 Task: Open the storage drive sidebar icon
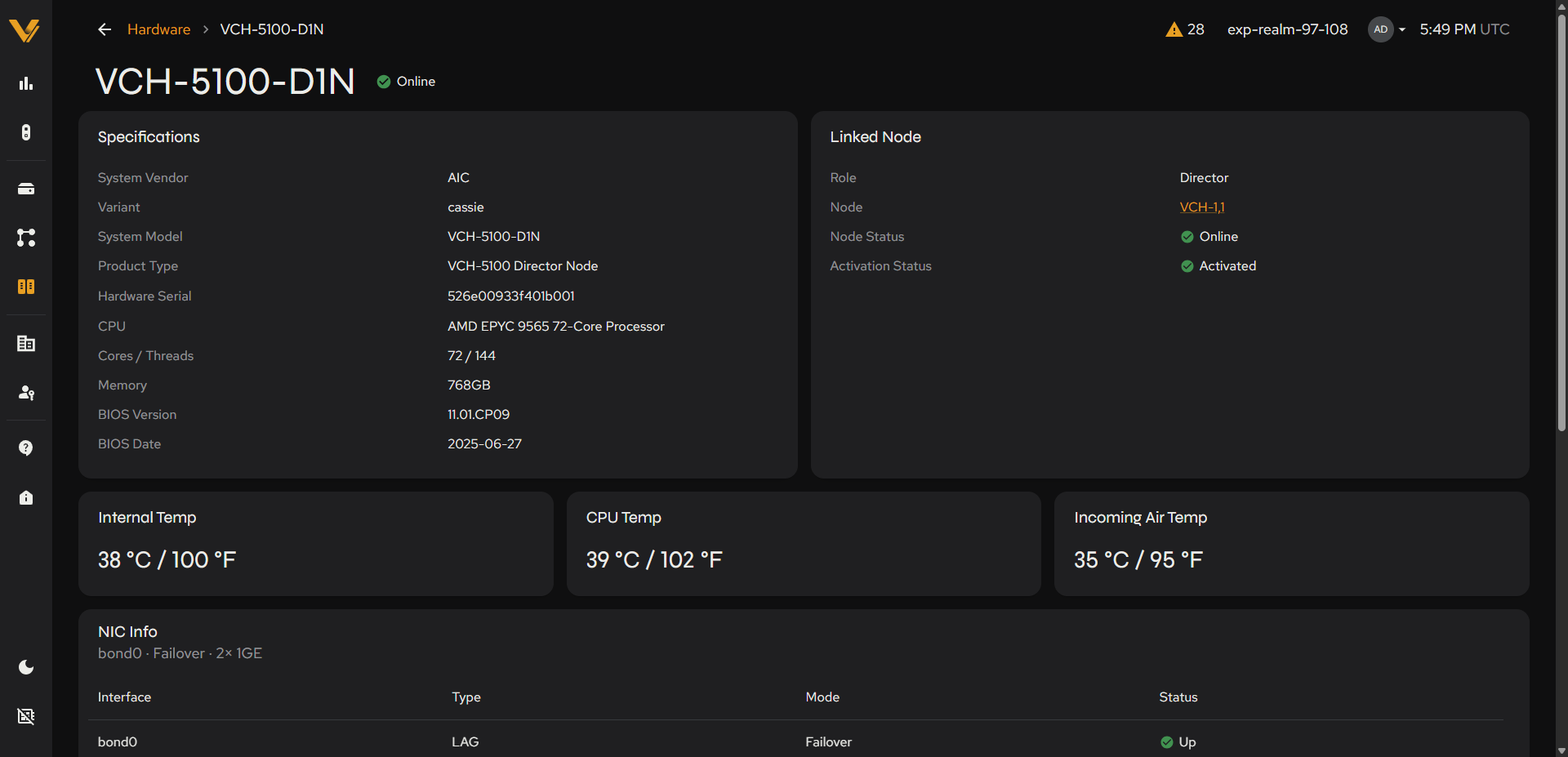[26, 189]
